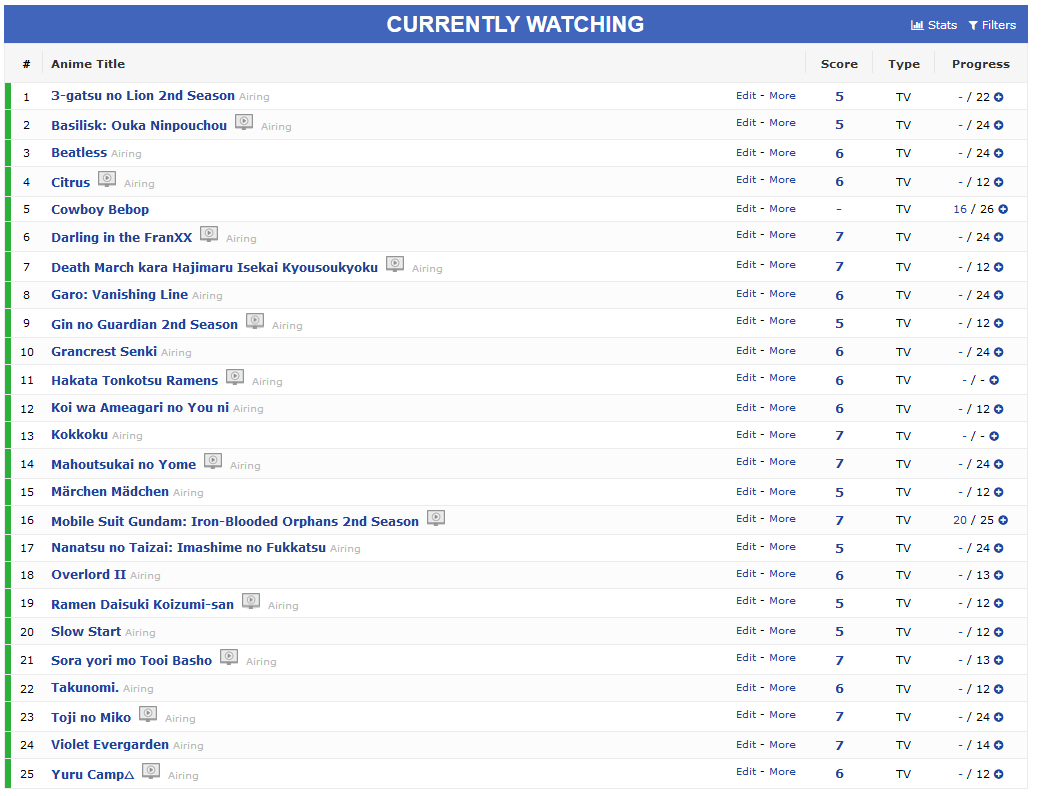Viewport: 1043px width, 796px height.
Task: Add an episode to Yuru Camp progress
Action: click(x=998, y=774)
